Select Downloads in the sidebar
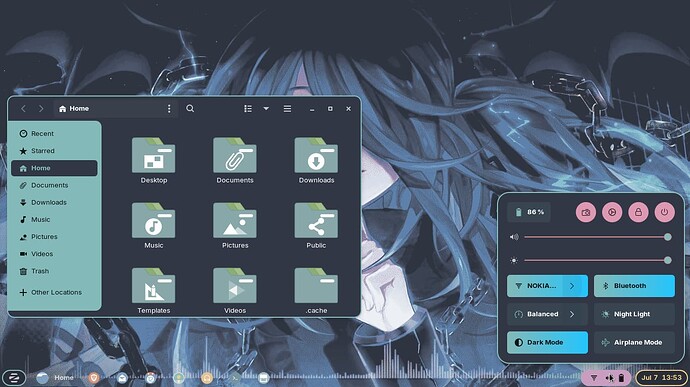 [54, 202]
